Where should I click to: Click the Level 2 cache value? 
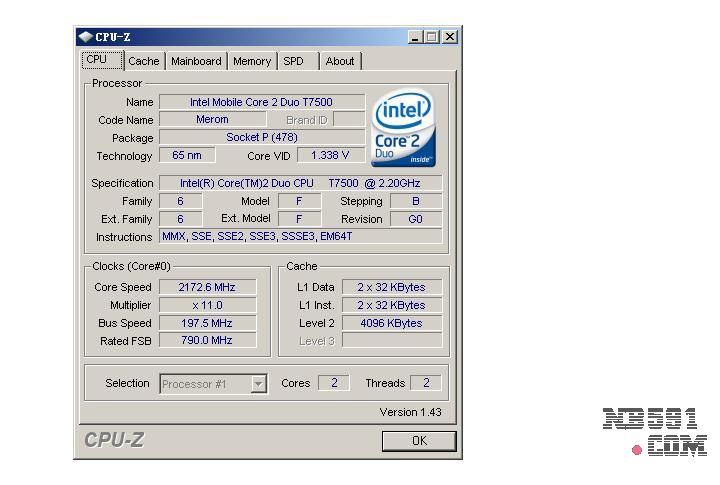391,323
